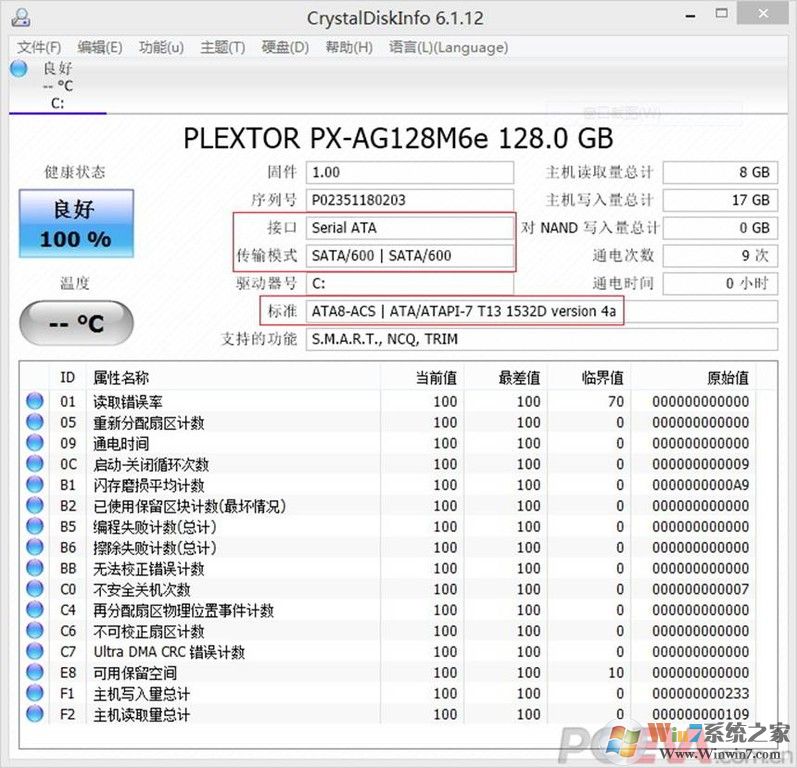797x768 pixels.
Task: Click status orb for 可用保留空间 row
Action: click(x=35, y=673)
